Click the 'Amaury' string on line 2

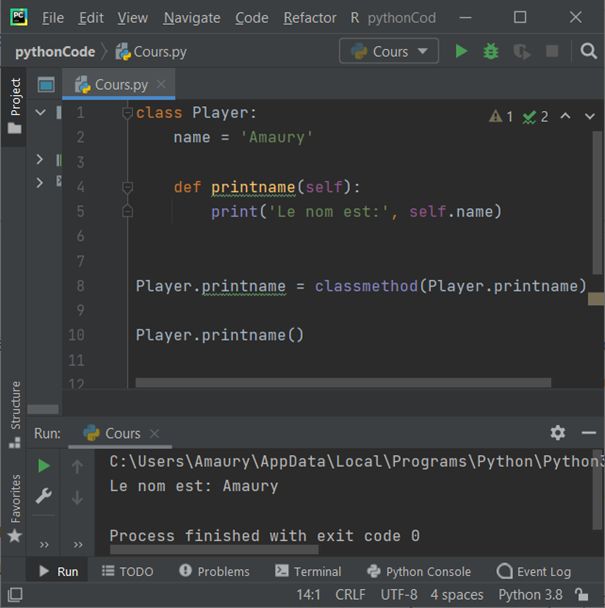277,137
